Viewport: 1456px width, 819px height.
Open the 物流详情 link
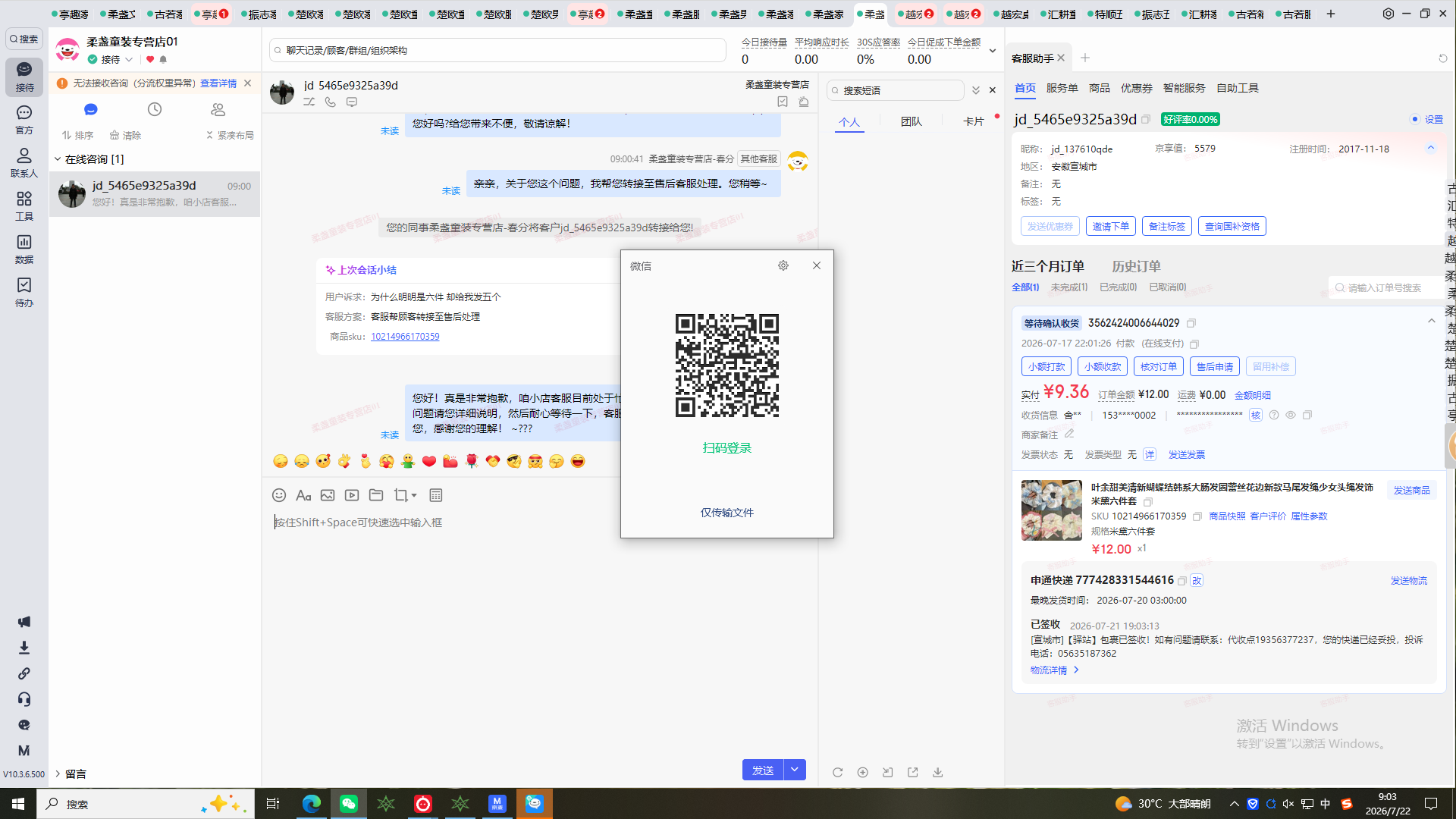point(1053,670)
